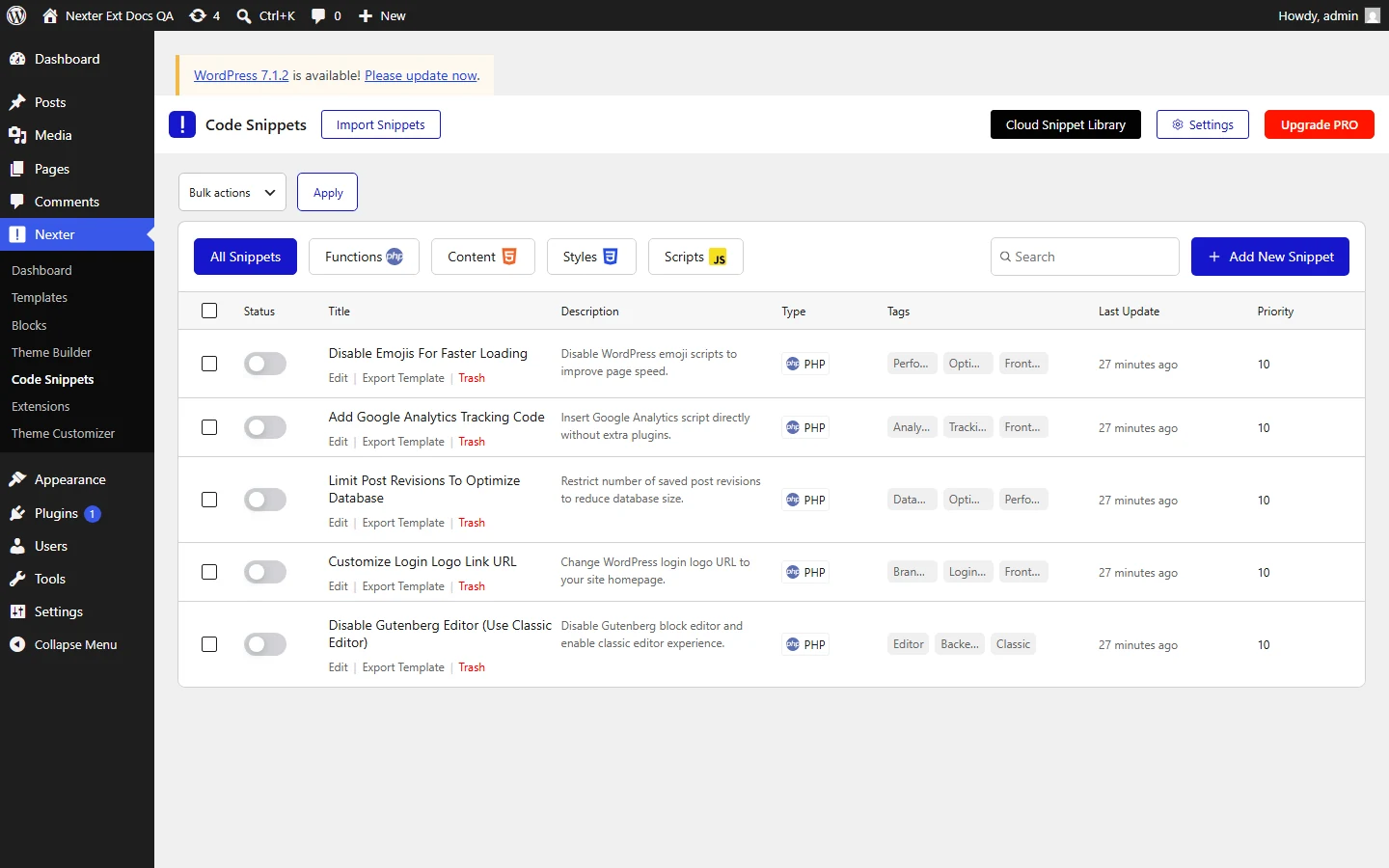Viewport: 1389px width, 868px height.
Task: Open the Ctrl+K search icon
Action: coord(244,16)
